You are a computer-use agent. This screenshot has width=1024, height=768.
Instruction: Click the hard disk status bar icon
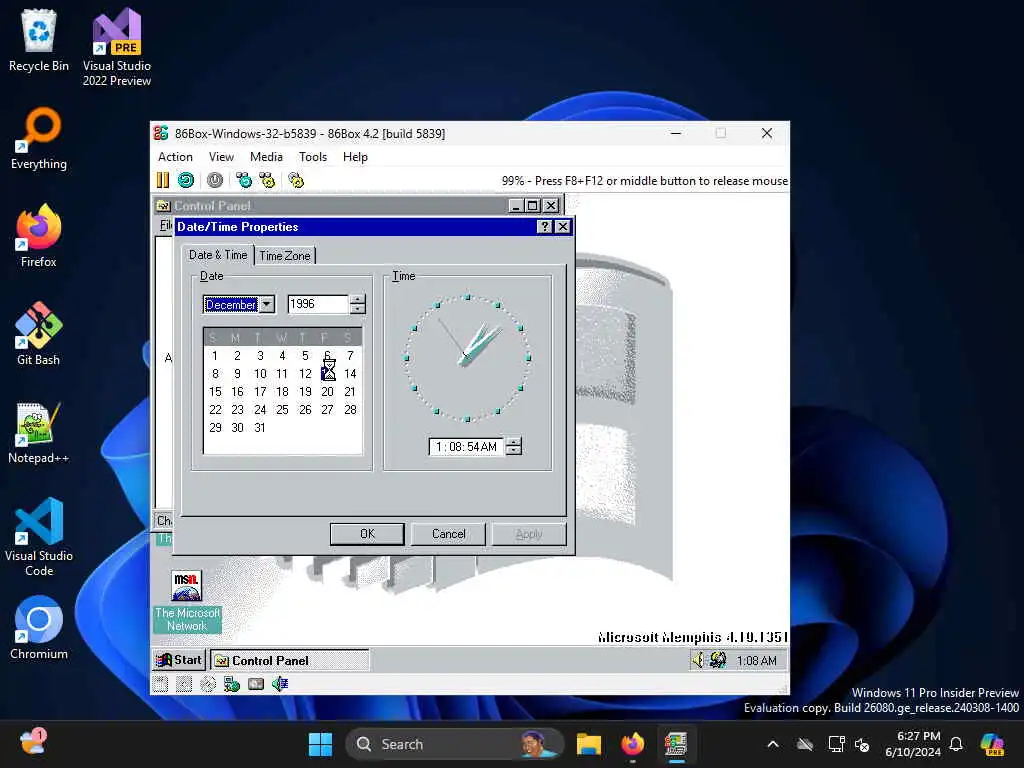click(x=256, y=684)
